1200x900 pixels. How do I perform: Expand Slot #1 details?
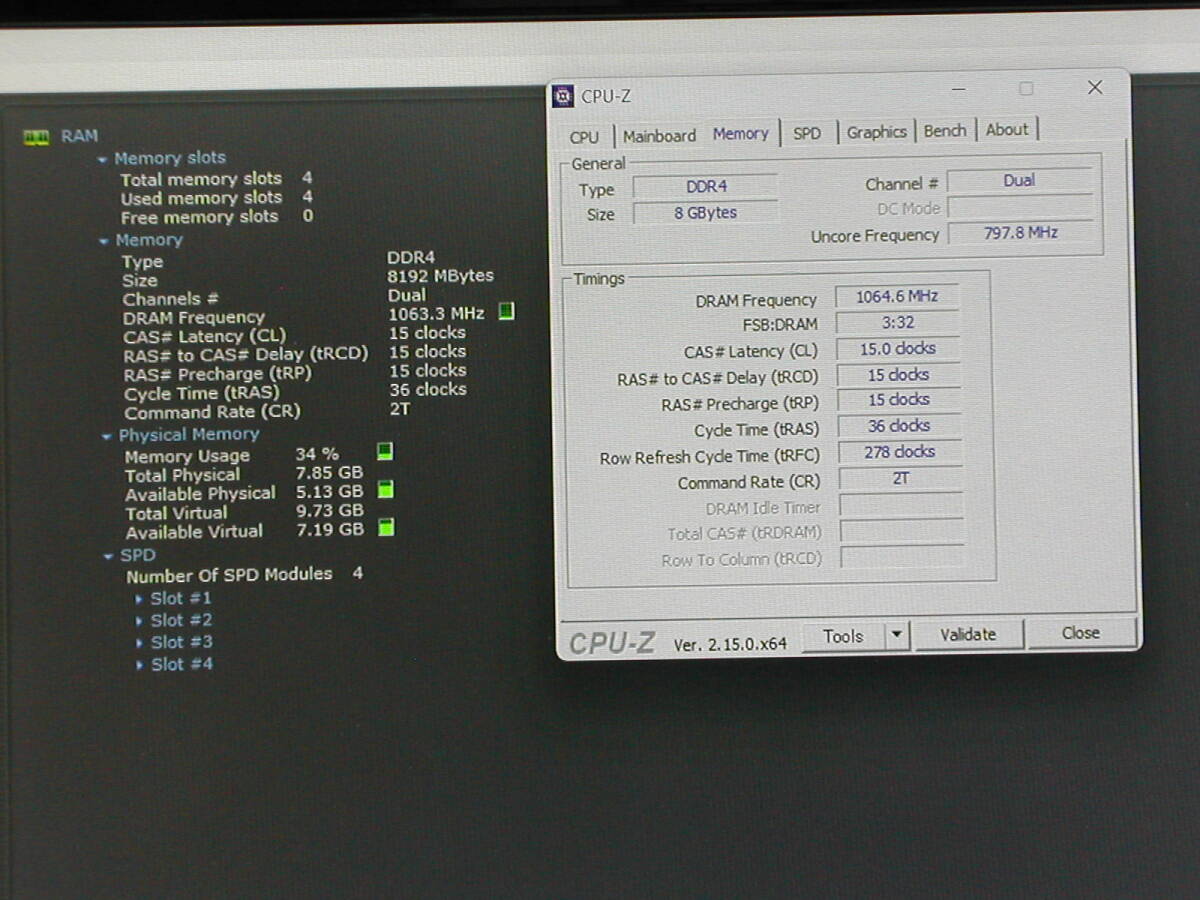tap(139, 599)
